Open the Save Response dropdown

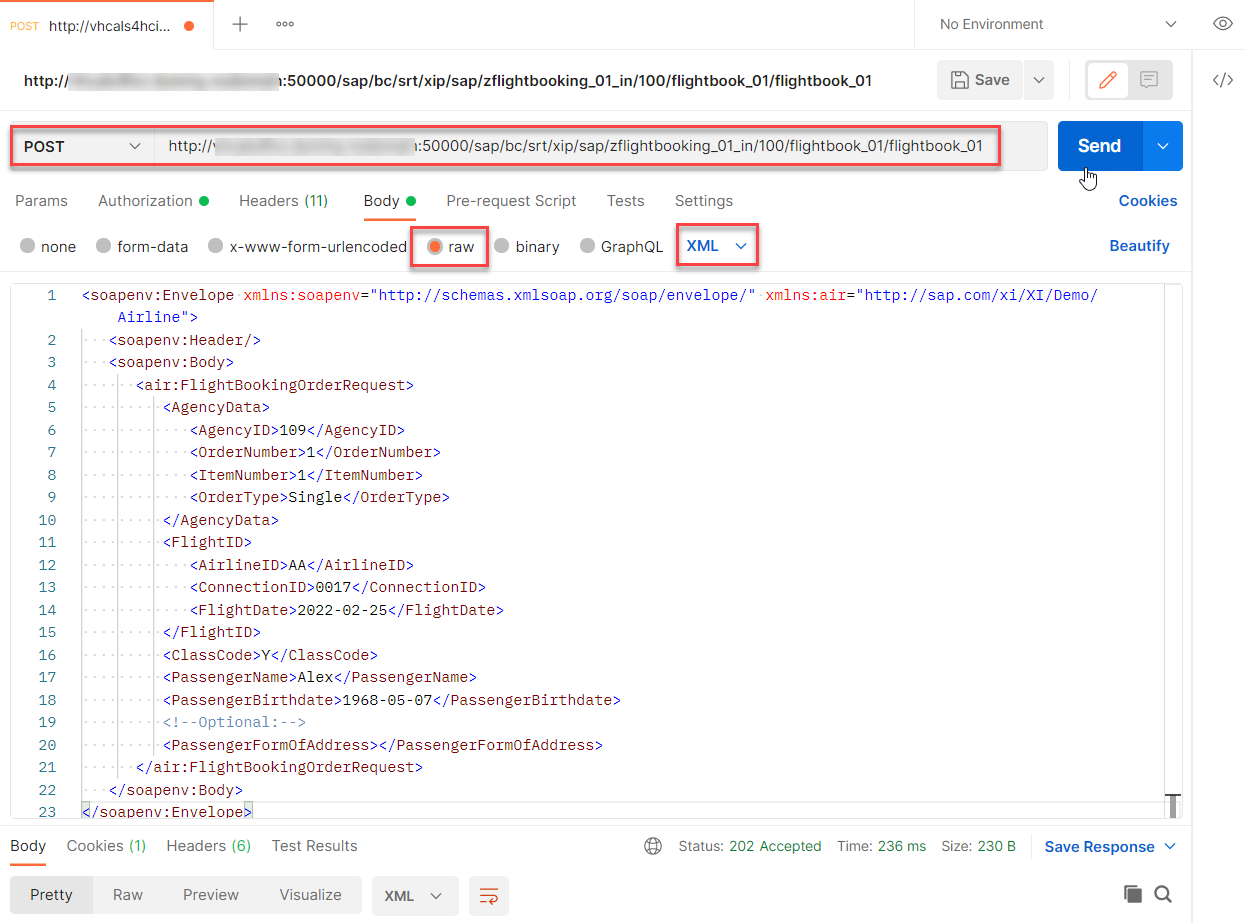tap(1110, 846)
